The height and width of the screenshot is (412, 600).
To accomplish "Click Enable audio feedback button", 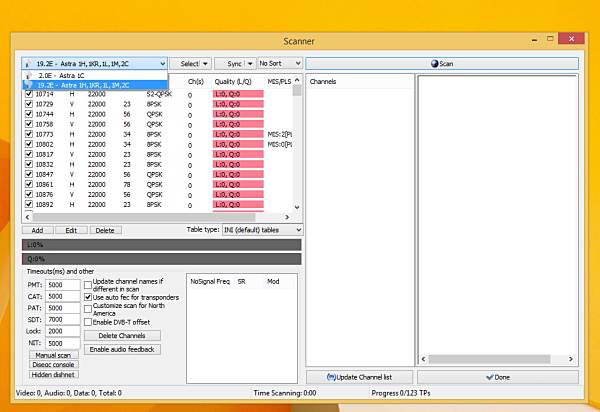I will (122, 349).
